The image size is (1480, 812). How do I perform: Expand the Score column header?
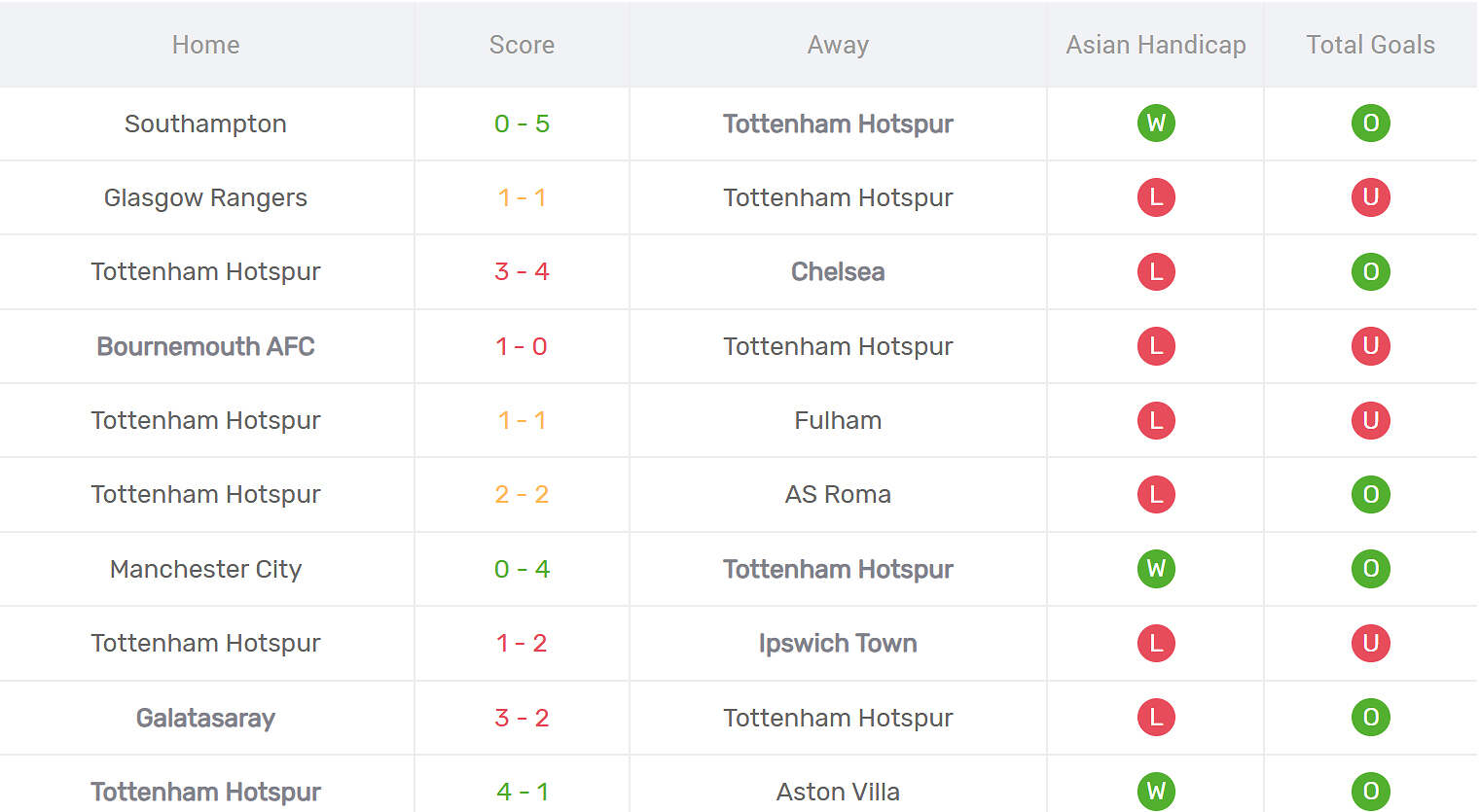click(522, 44)
